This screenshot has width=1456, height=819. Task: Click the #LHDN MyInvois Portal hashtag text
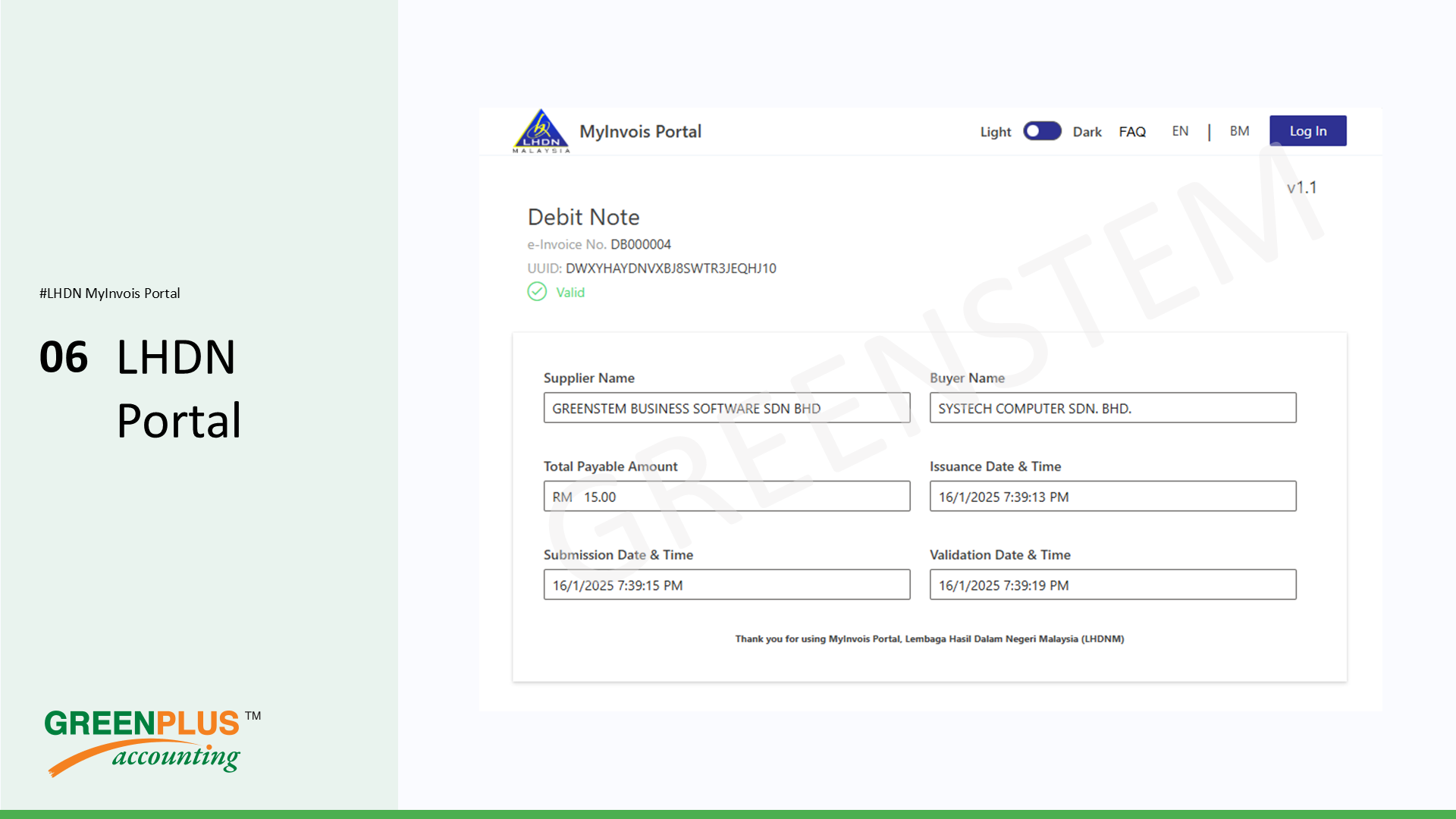(110, 293)
